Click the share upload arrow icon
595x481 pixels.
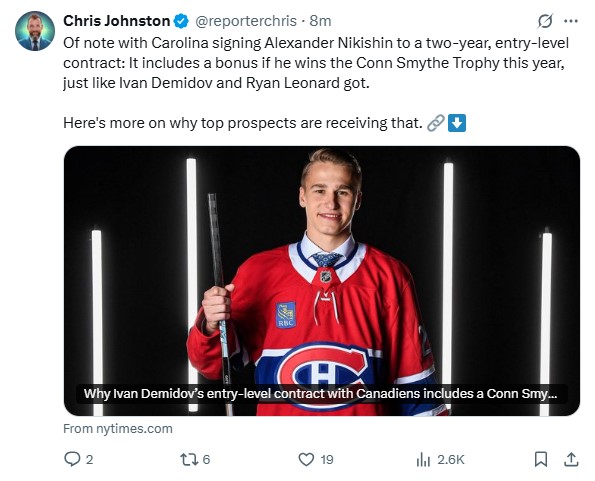(x=571, y=459)
